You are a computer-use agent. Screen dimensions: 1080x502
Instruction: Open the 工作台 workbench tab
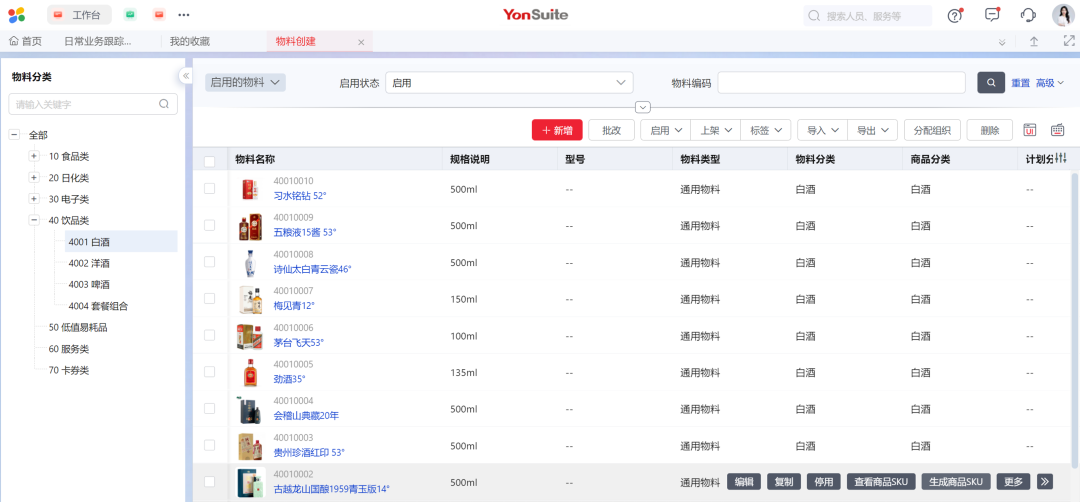[x=79, y=14]
